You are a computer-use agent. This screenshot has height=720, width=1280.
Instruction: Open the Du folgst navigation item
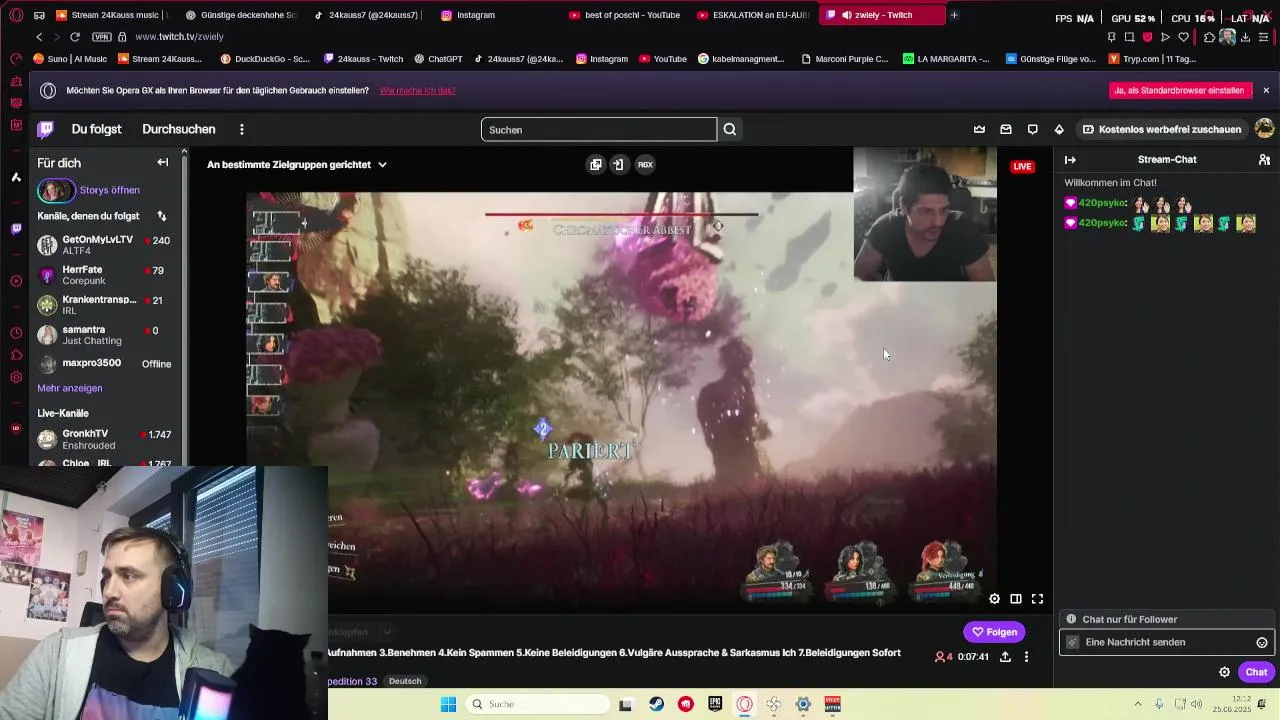point(96,129)
